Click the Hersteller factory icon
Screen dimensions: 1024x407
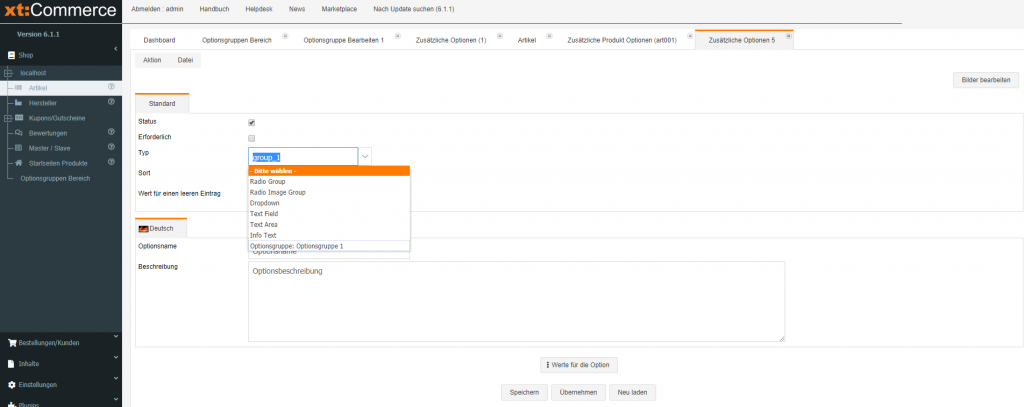coord(18,102)
